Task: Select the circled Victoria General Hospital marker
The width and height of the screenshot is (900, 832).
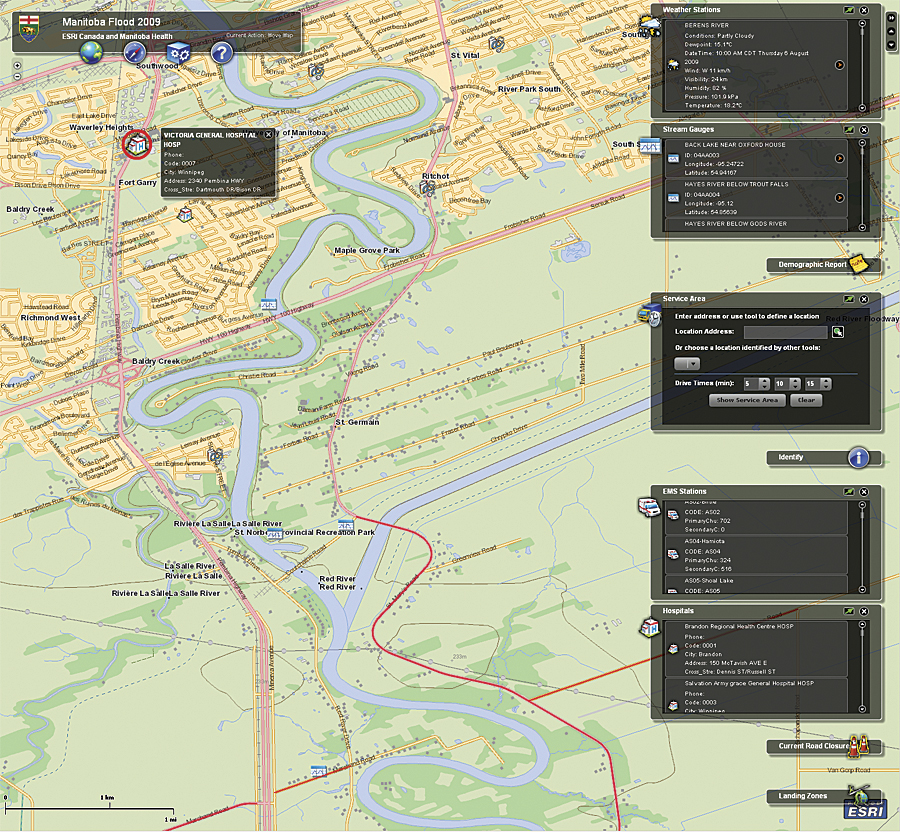Action: point(137,144)
